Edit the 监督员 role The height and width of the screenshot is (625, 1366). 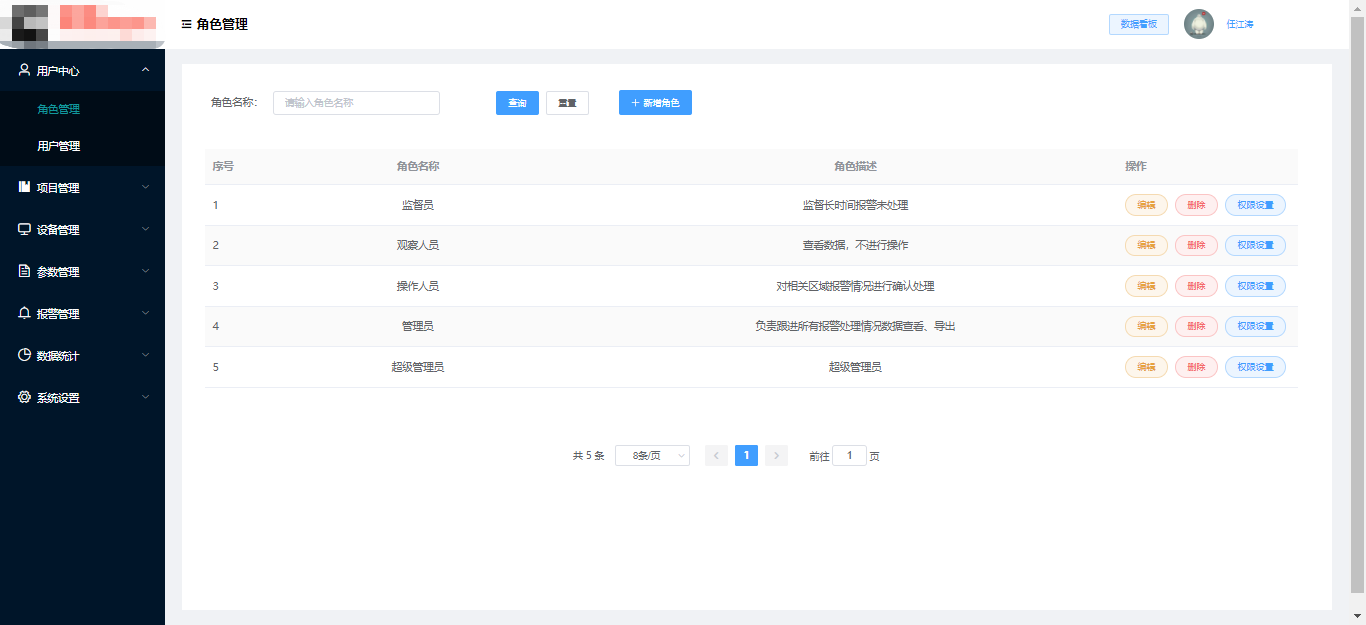click(x=1146, y=205)
